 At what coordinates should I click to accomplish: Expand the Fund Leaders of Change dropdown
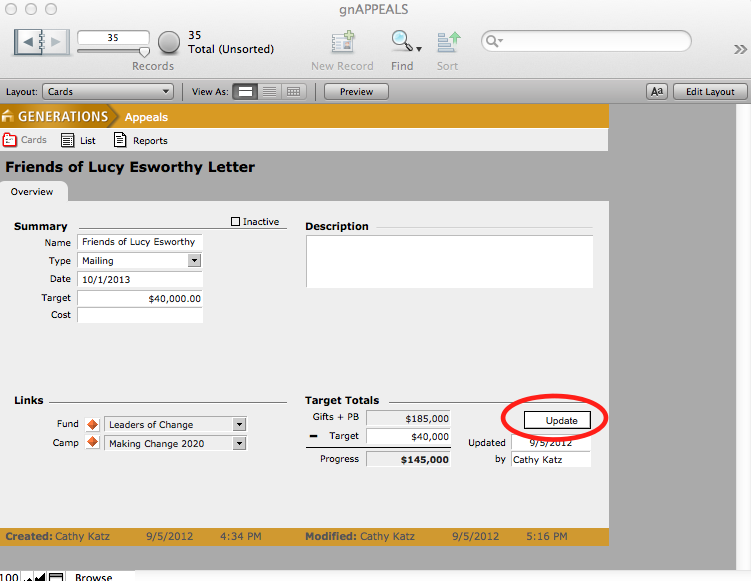coord(239,425)
